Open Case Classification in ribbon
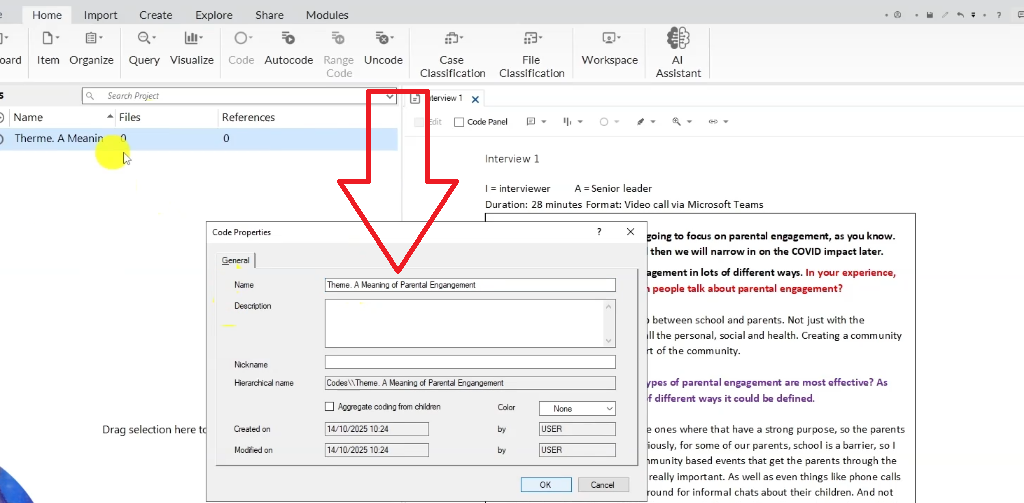This screenshot has width=1024, height=503. click(x=452, y=52)
